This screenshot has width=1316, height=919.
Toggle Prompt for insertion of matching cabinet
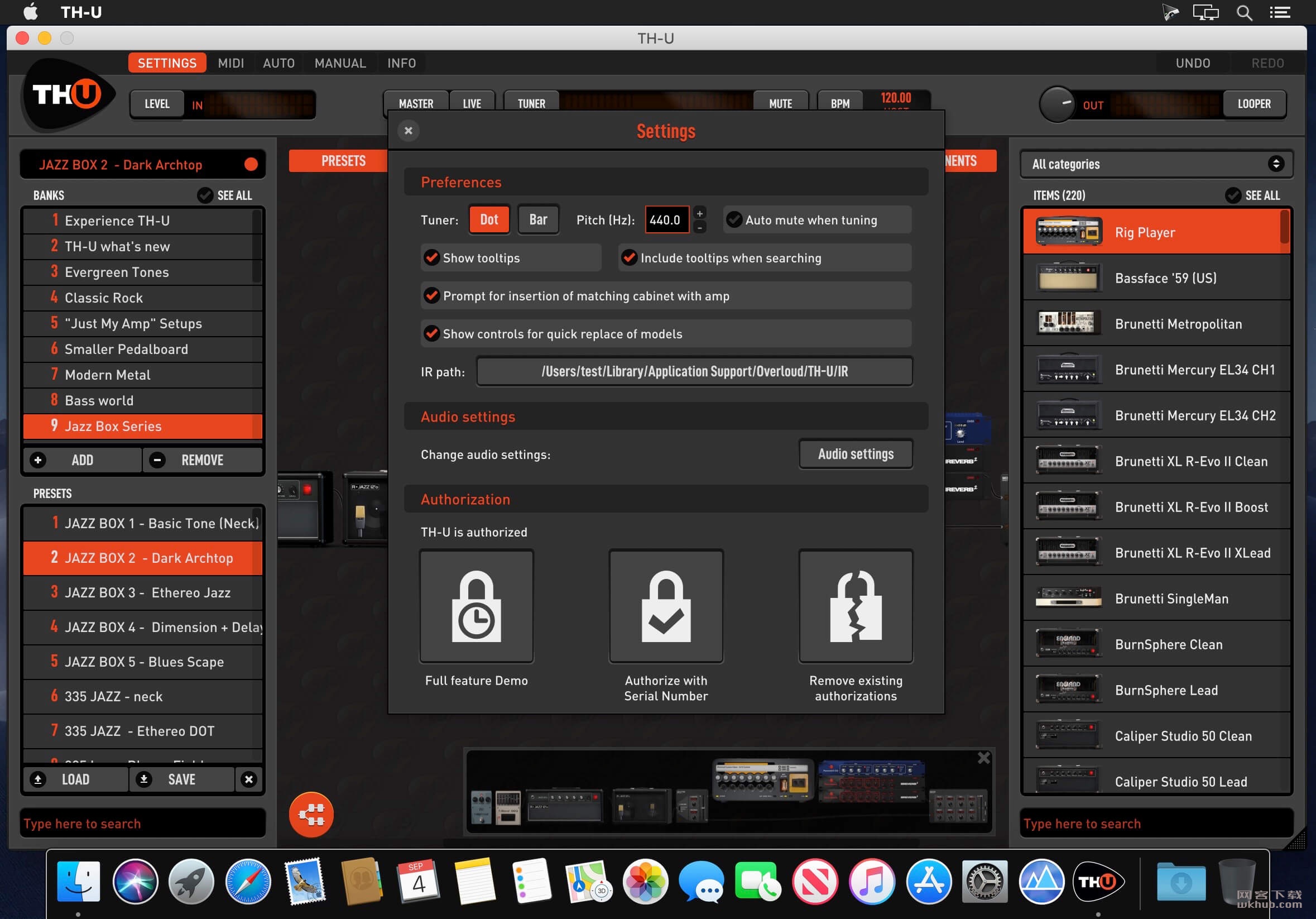[x=666, y=296]
